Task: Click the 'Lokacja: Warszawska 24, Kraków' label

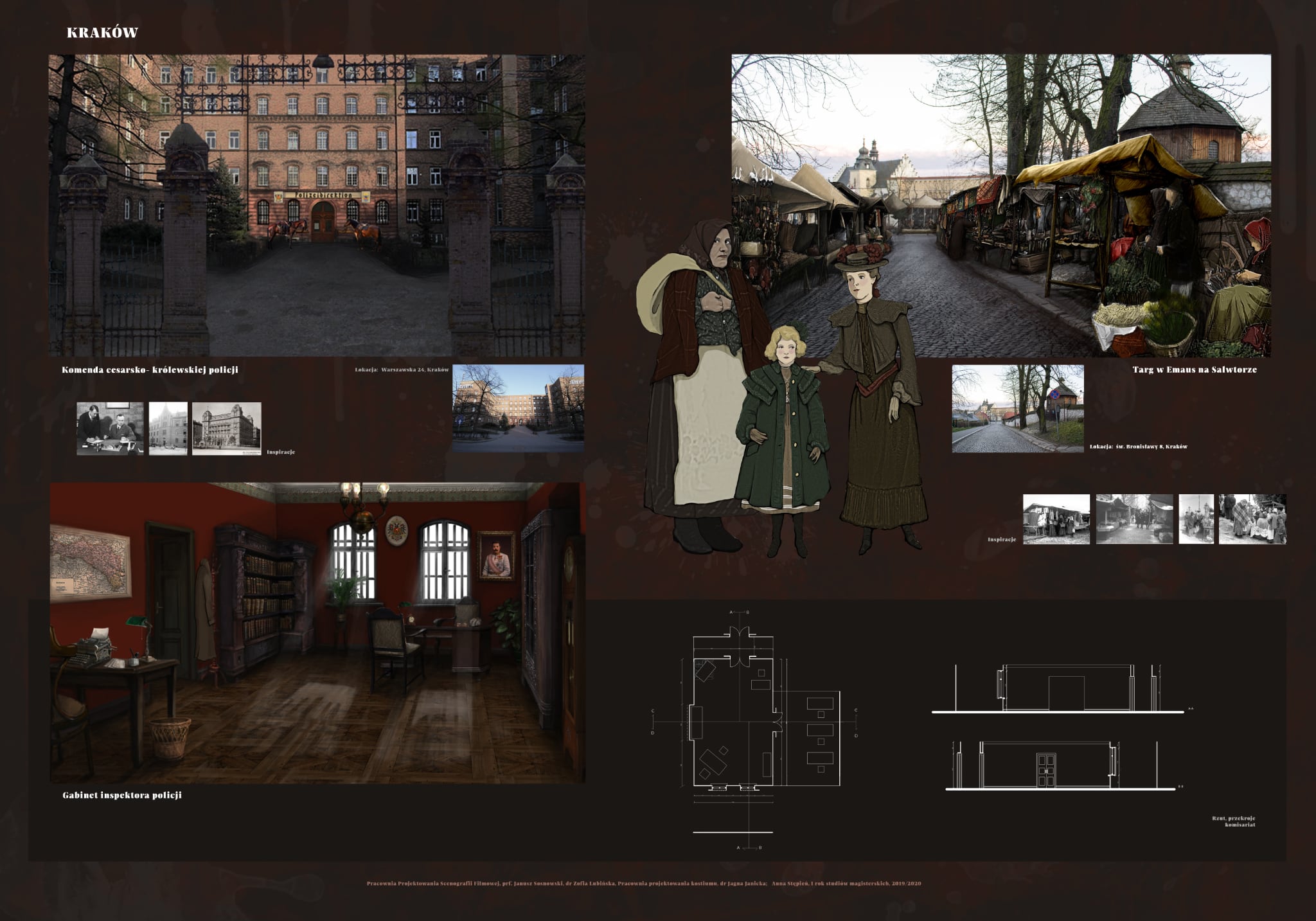Action: coord(402,370)
